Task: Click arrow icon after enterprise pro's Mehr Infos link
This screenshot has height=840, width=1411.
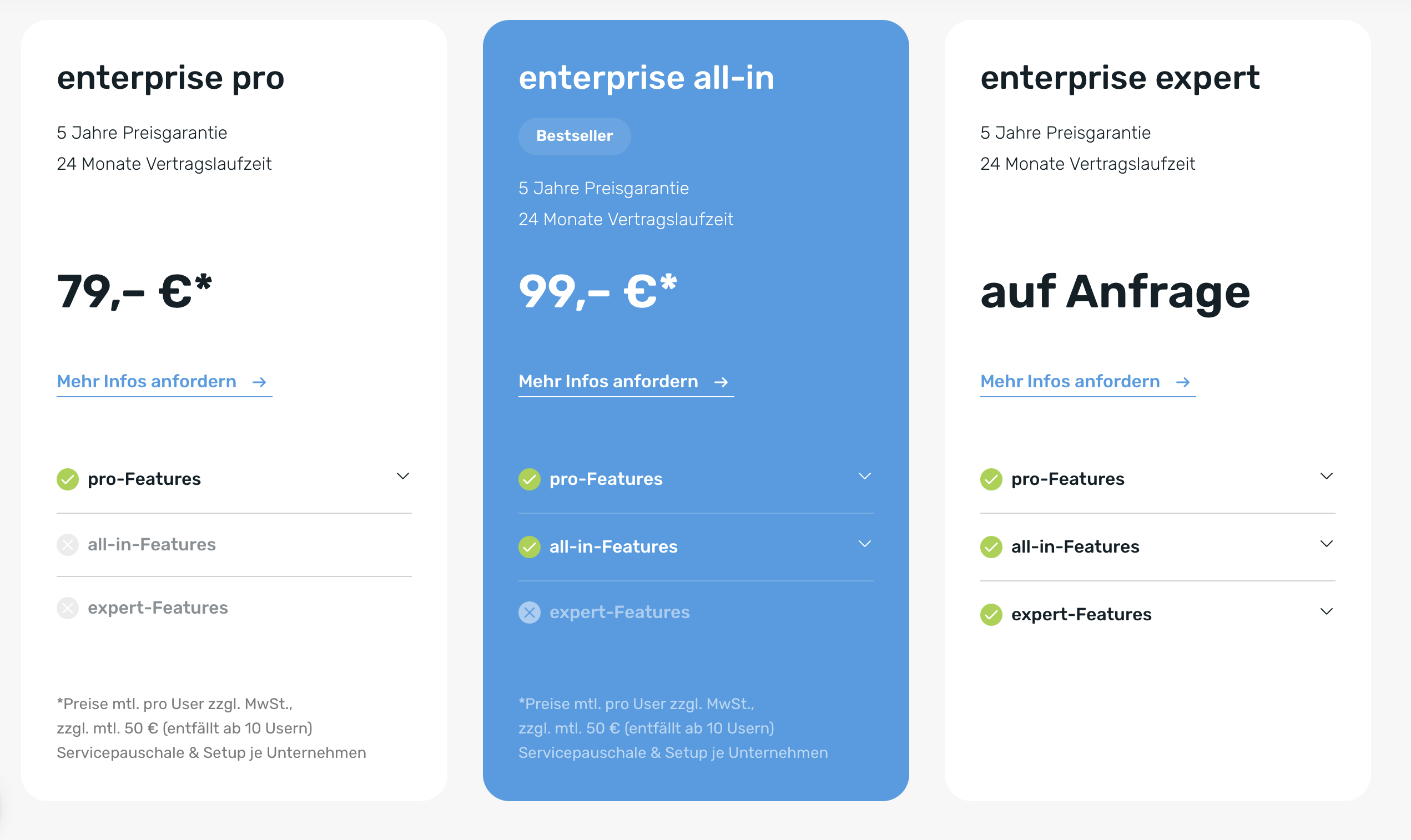Action: (x=259, y=383)
